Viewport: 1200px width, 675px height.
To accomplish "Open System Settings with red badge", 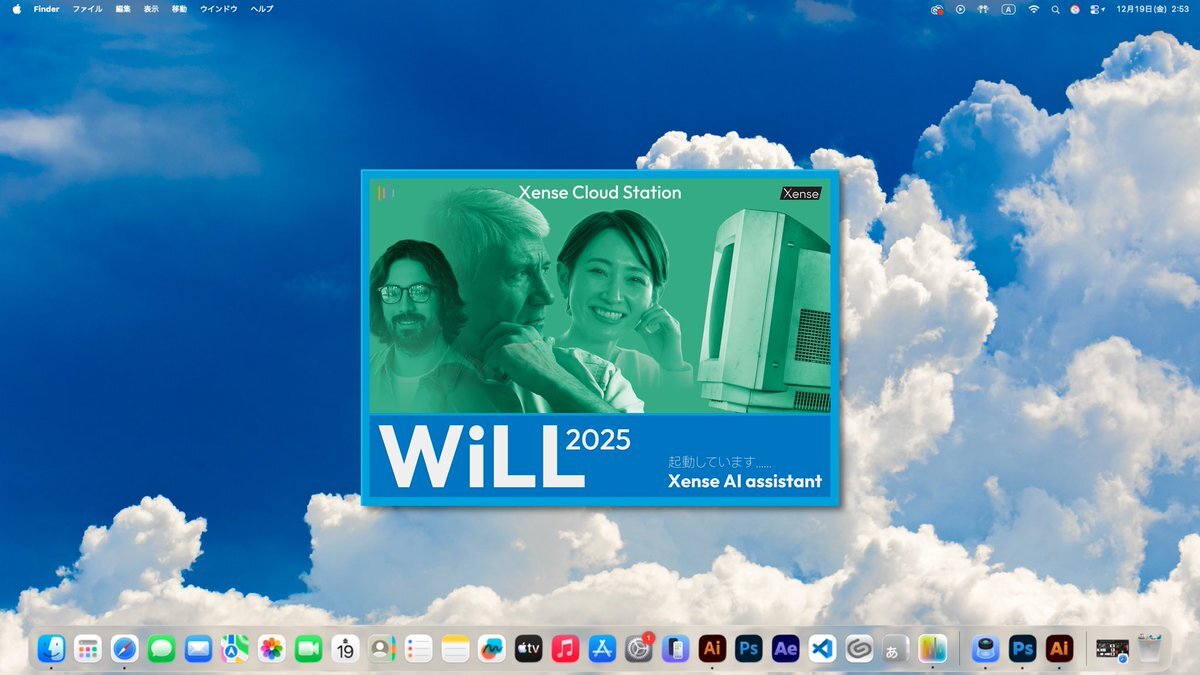I will [638, 649].
